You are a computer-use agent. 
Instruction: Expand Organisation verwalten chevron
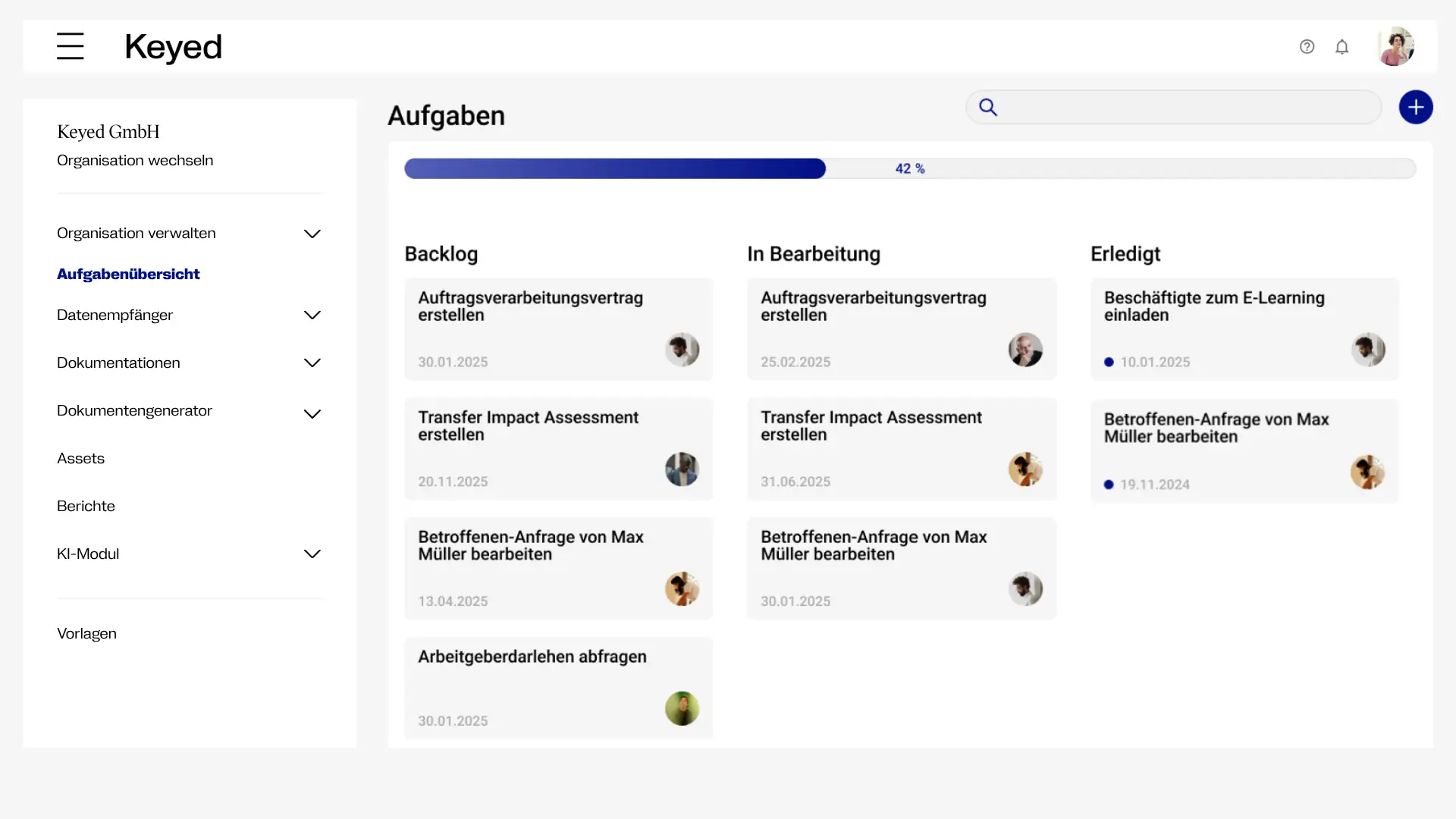pyautogui.click(x=312, y=234)
